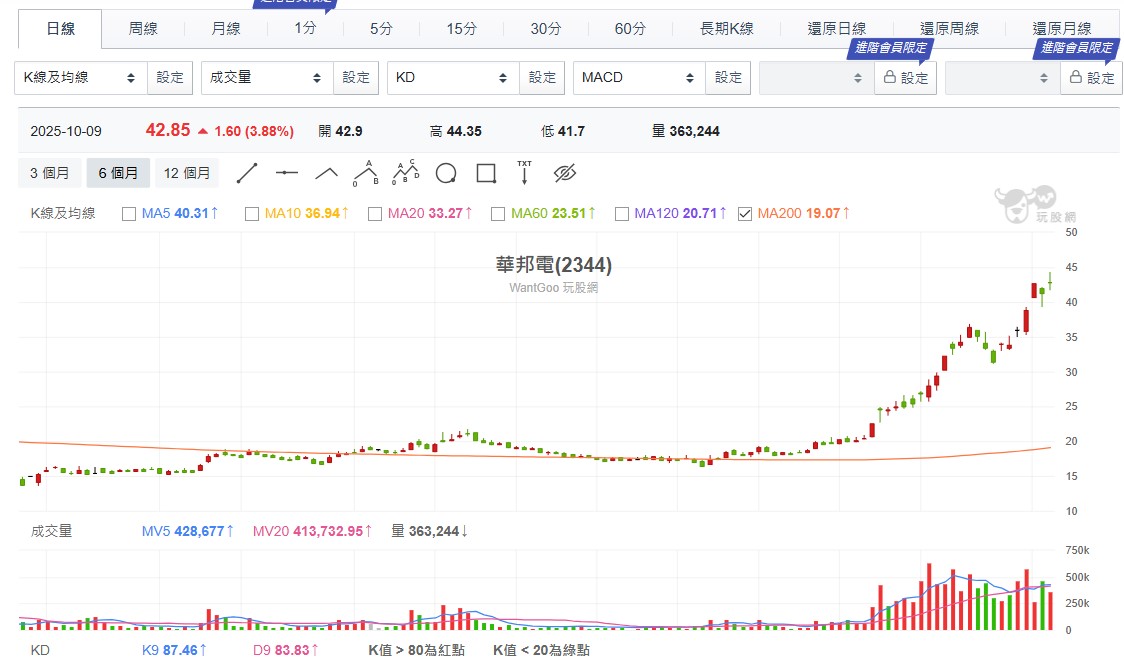
Task: Hide drawings with the crossed-eye icon
Action: [x=565, y=173]
